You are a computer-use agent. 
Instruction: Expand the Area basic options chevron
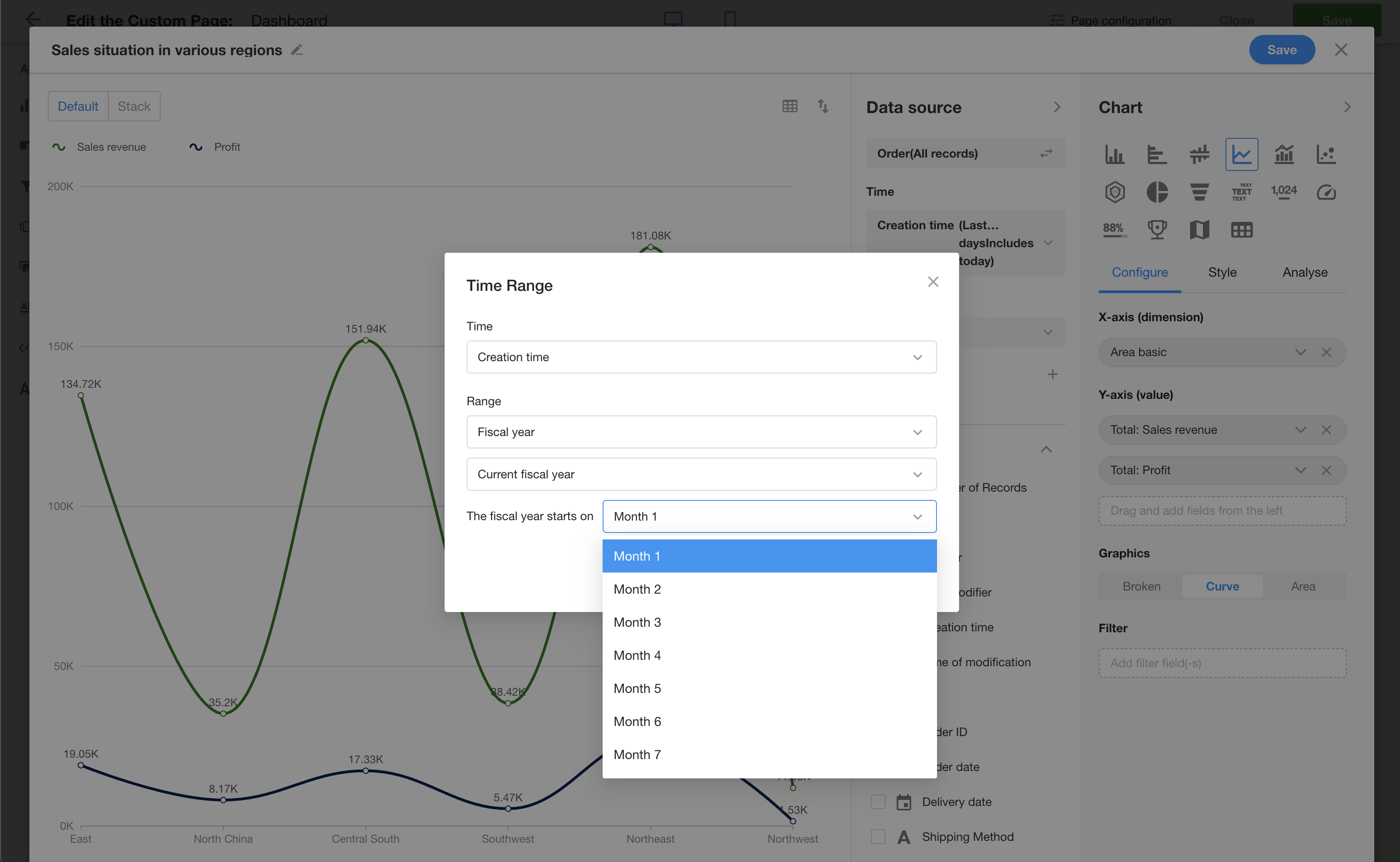point(1300,352)
